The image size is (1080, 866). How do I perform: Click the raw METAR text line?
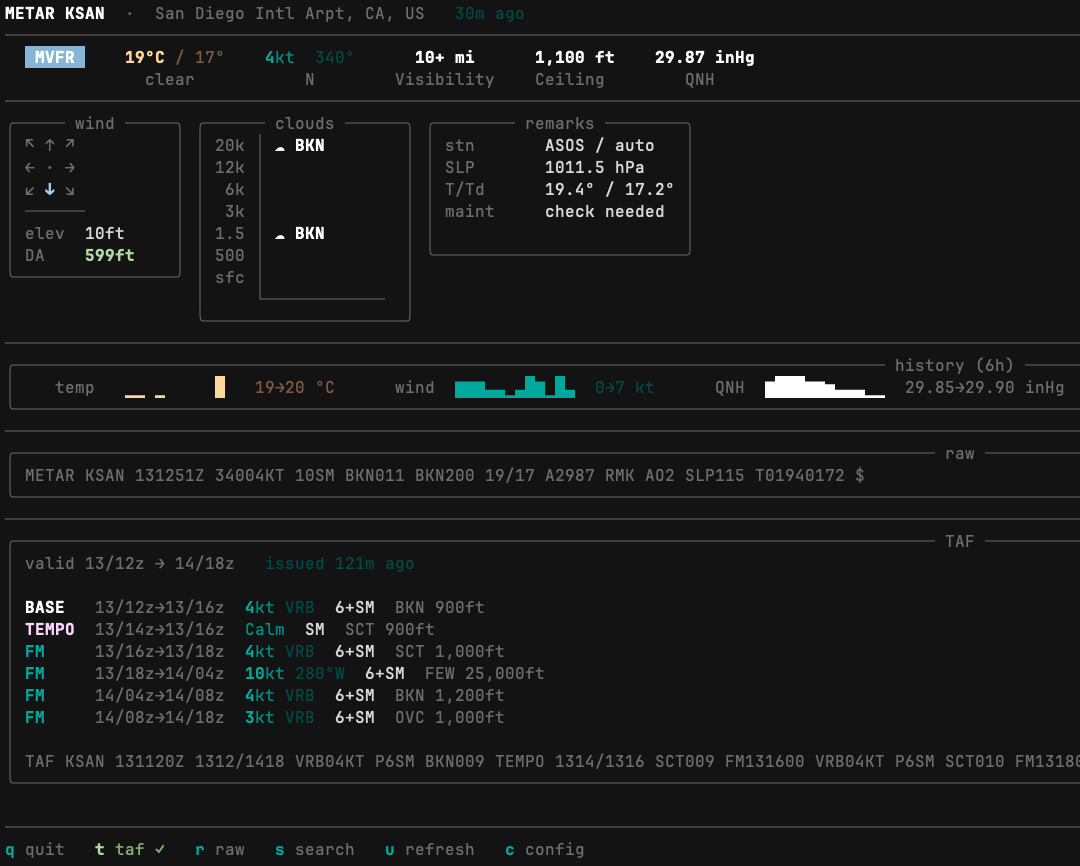click(444, 475)
